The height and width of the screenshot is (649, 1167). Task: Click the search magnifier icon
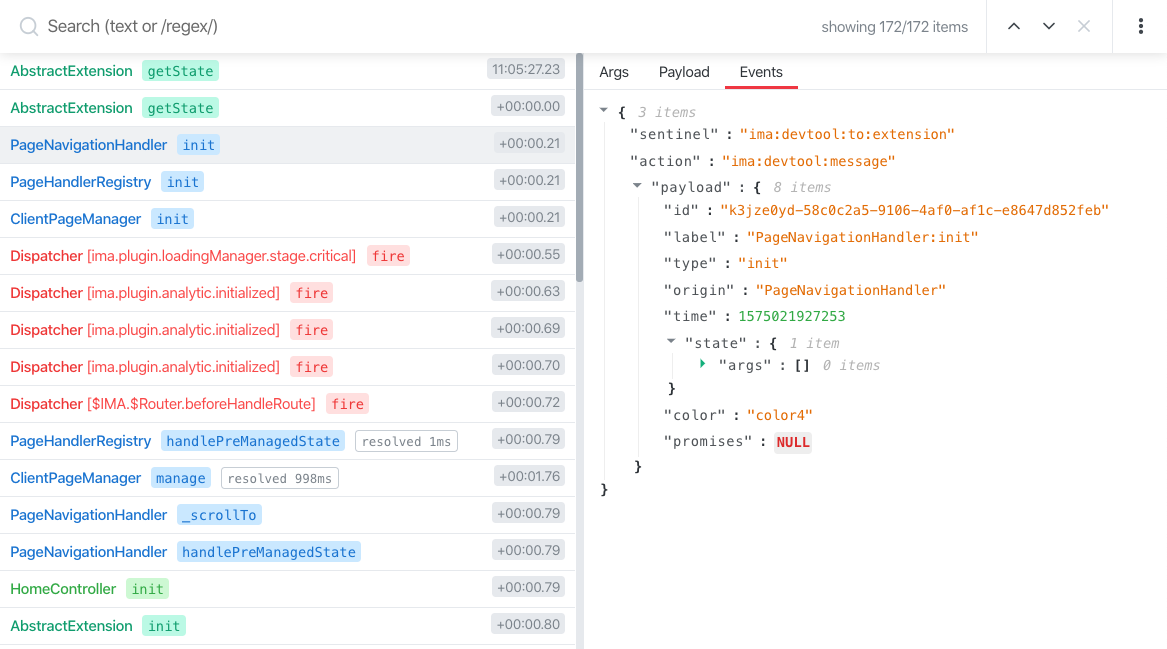click(x=29, y=27)
